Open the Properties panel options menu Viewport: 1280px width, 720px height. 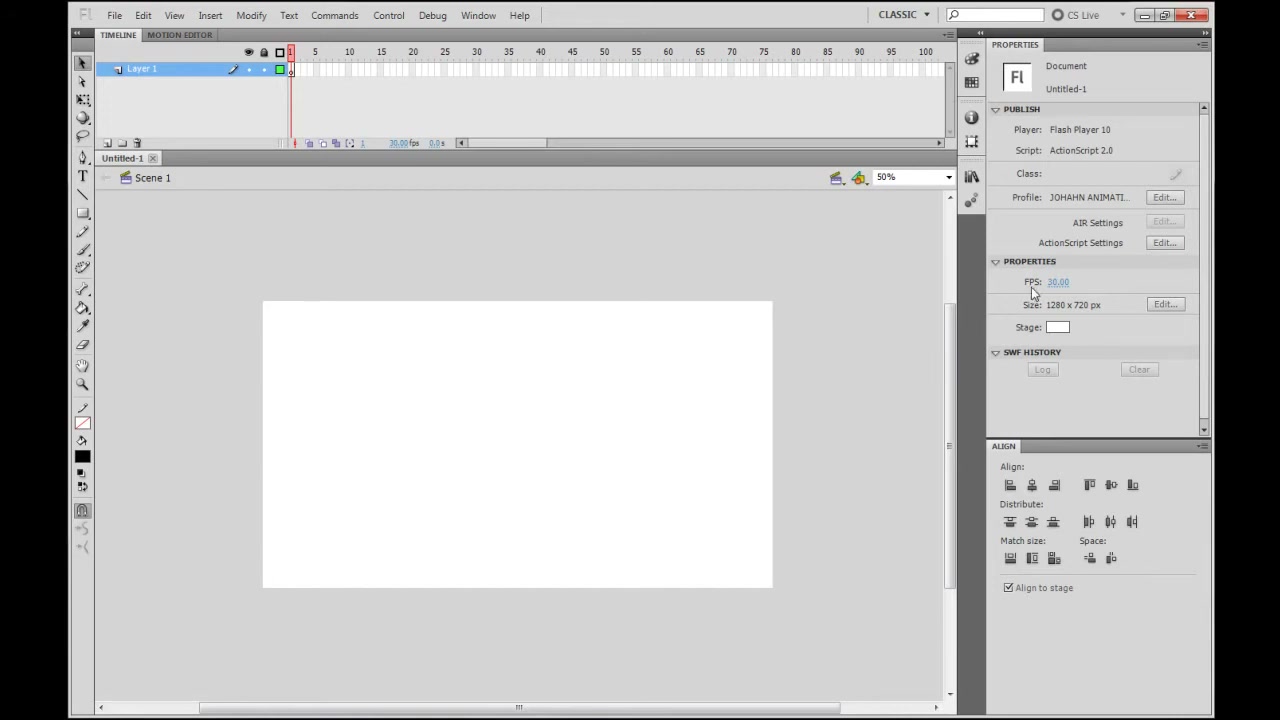pos(1202,45)
